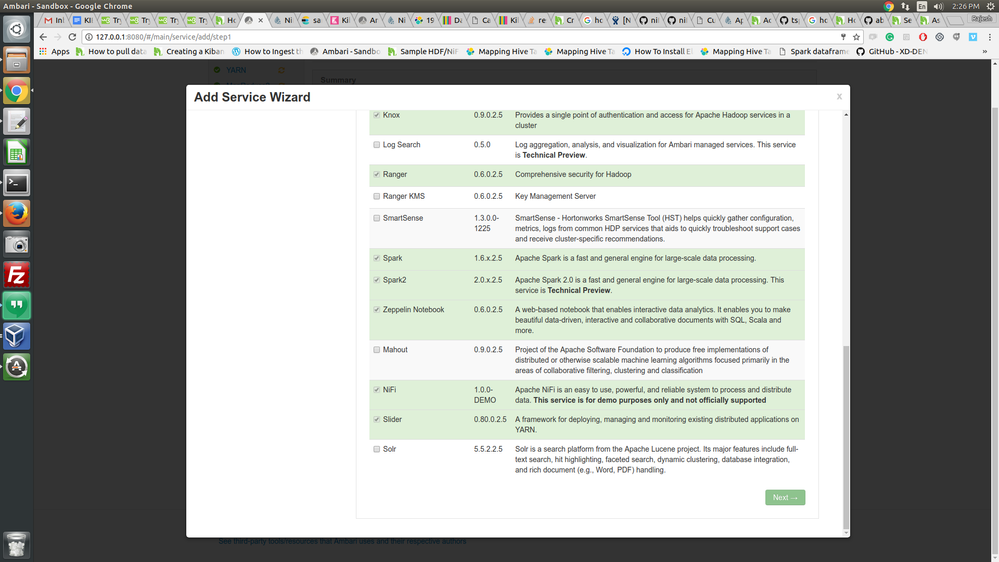
Task: Reload the Ambari page
Action: coord(72,37)
